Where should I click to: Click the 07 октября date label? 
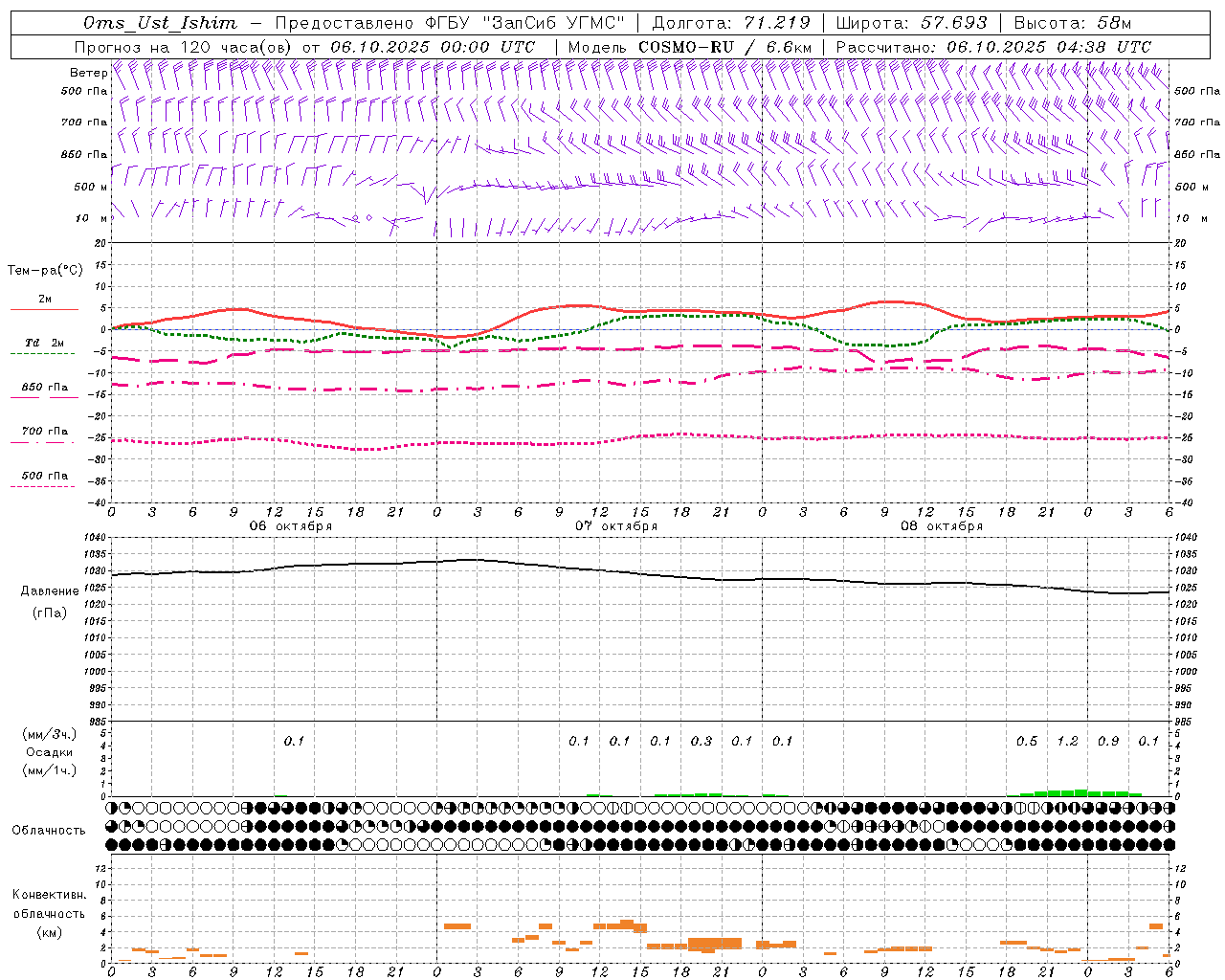616,526
